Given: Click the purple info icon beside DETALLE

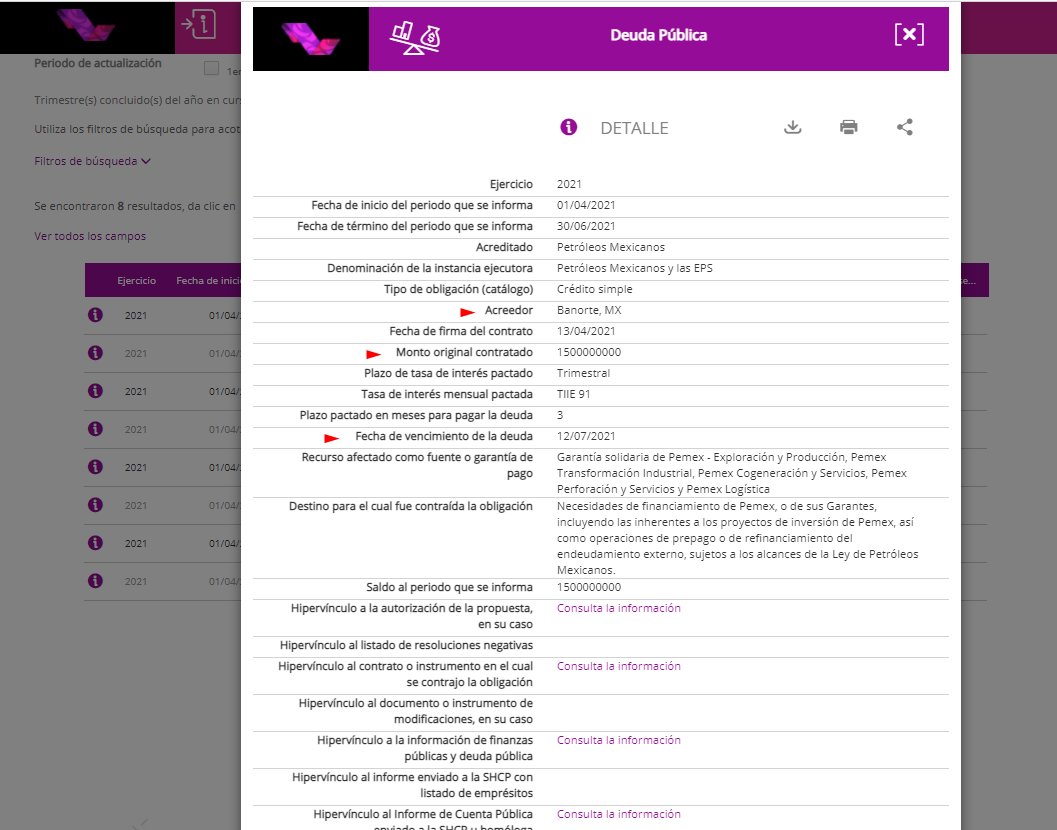Looking at the screenshot, I should [568, 127].
